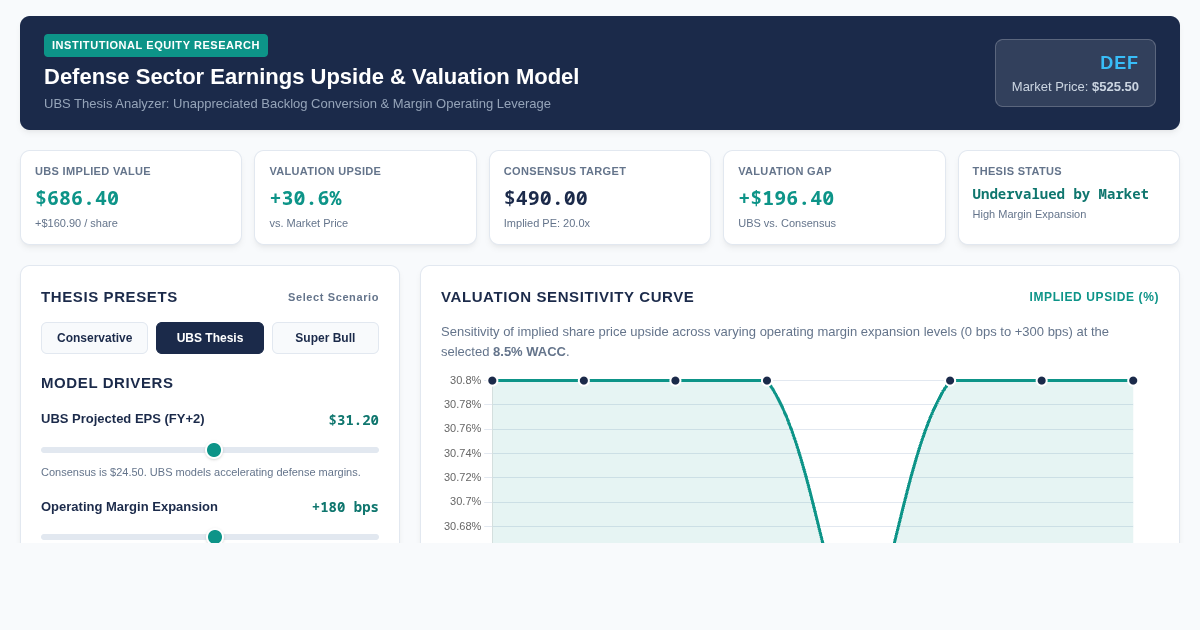
Task: Click the High Margin Expansion text
Action: coord(1029,214)
